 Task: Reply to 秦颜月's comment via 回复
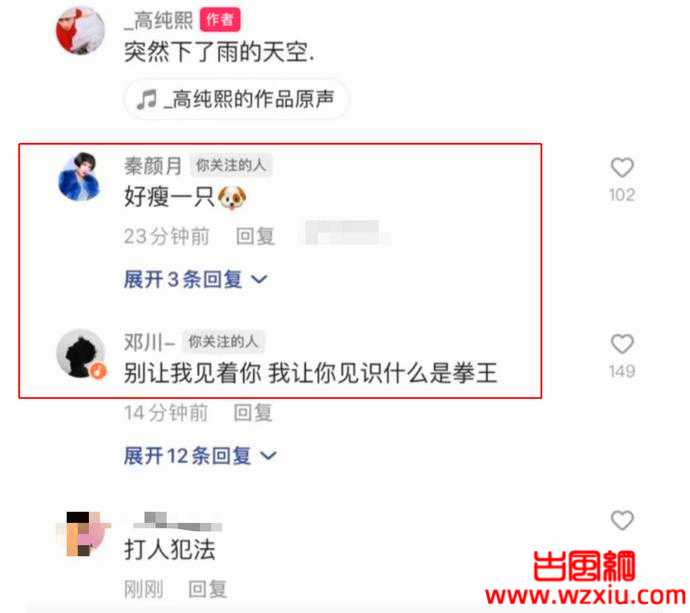click(x=255, y=236)
